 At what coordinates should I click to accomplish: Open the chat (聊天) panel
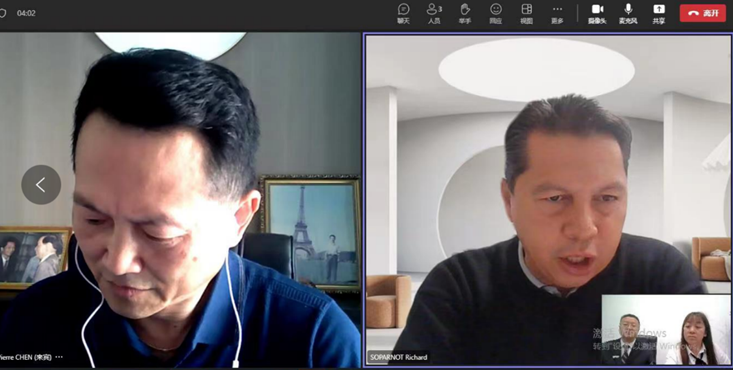coord(403,14)
